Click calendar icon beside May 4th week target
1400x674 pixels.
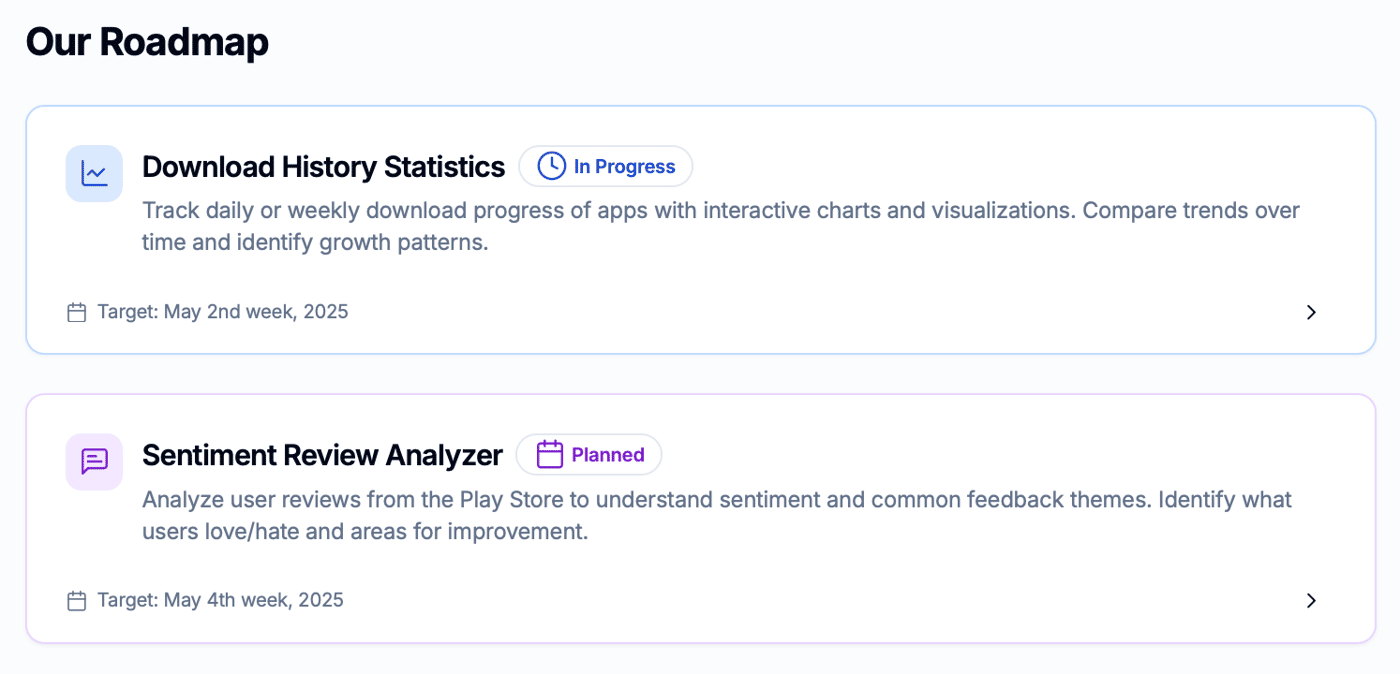tap(76, 601)
